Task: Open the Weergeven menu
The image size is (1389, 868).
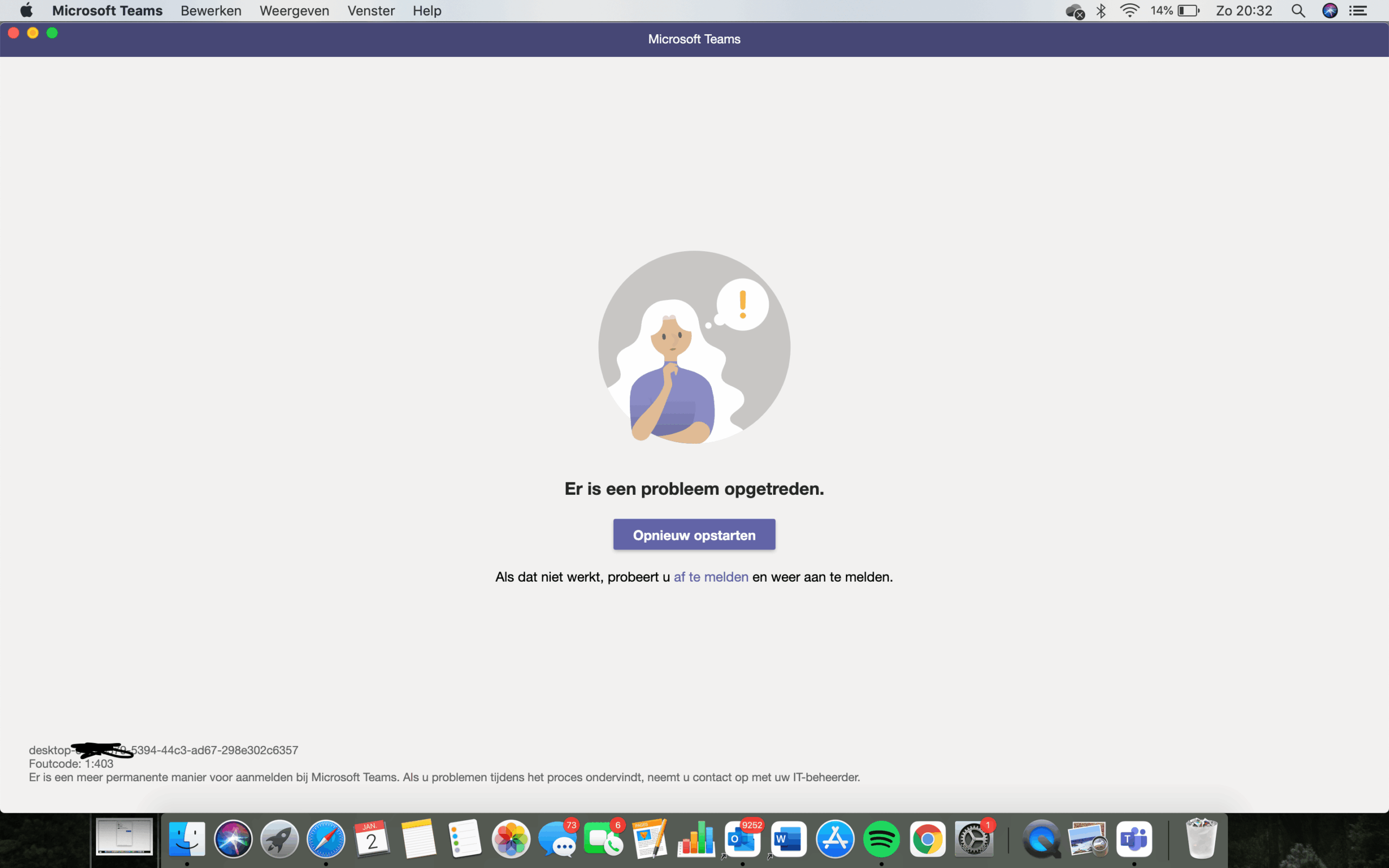Action: 294,10
